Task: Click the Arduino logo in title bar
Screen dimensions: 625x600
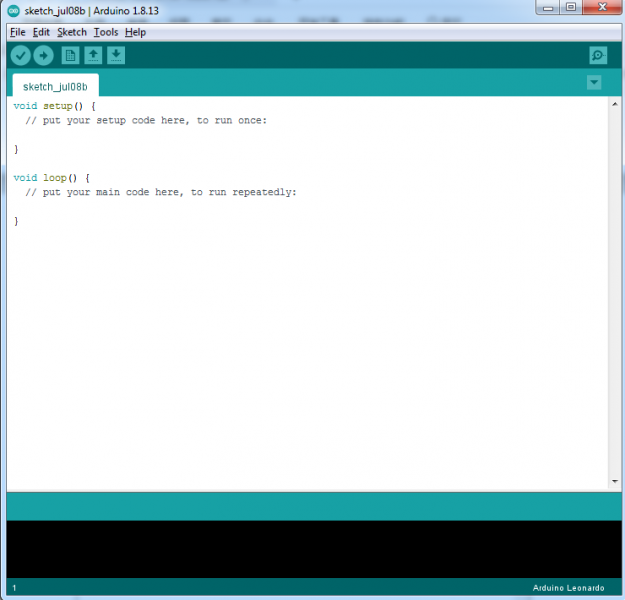Action: click(x=13, y=10)
